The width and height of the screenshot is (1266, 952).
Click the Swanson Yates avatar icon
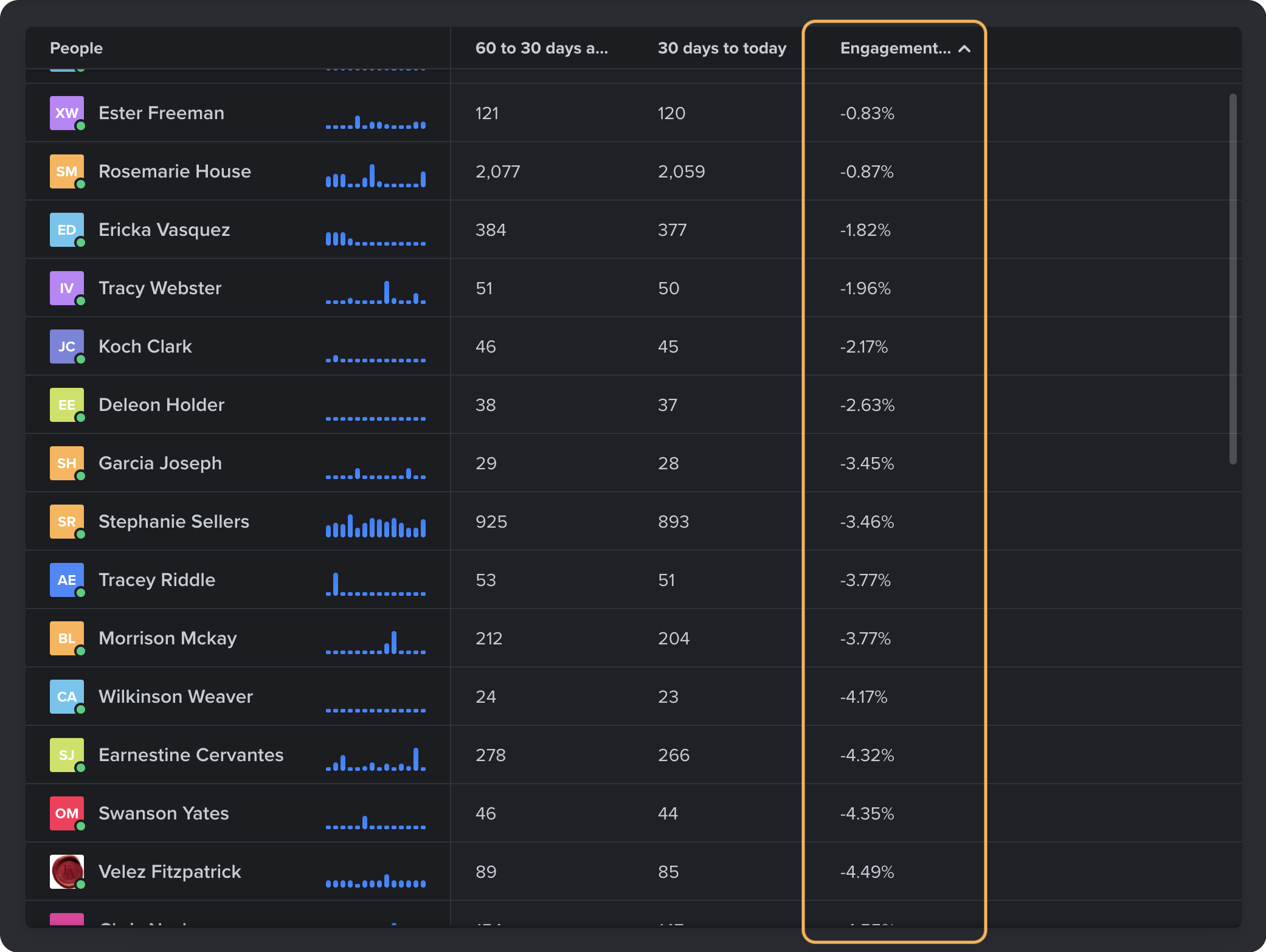tap(67, 811)
